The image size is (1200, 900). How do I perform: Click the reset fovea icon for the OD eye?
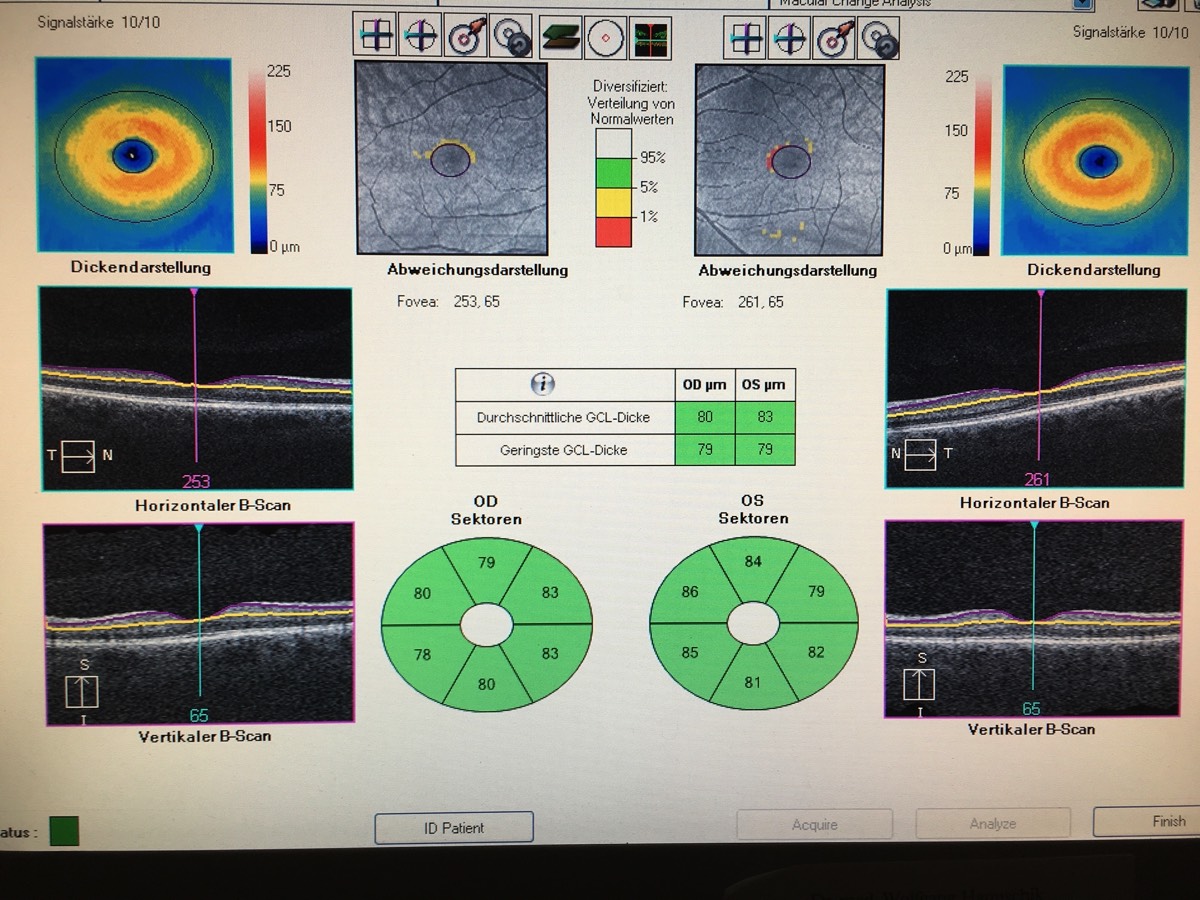click(512, 38)
